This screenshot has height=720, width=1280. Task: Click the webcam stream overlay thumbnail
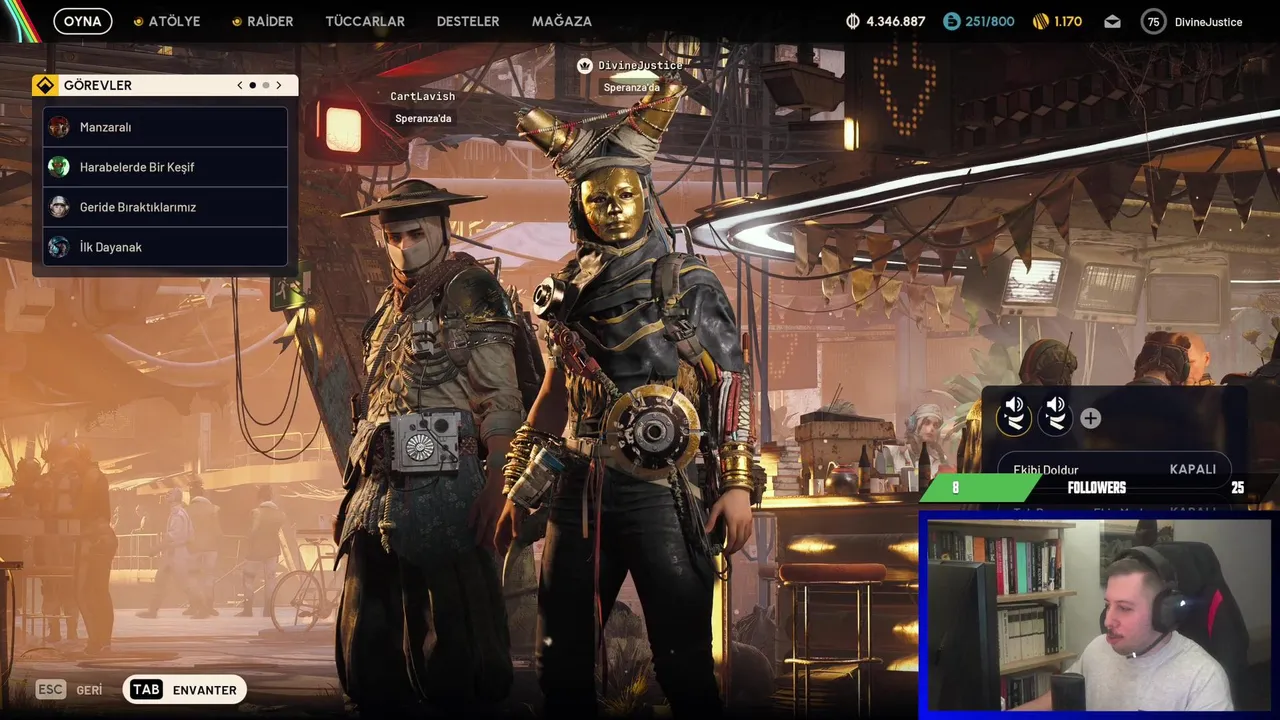(1099, 614)
